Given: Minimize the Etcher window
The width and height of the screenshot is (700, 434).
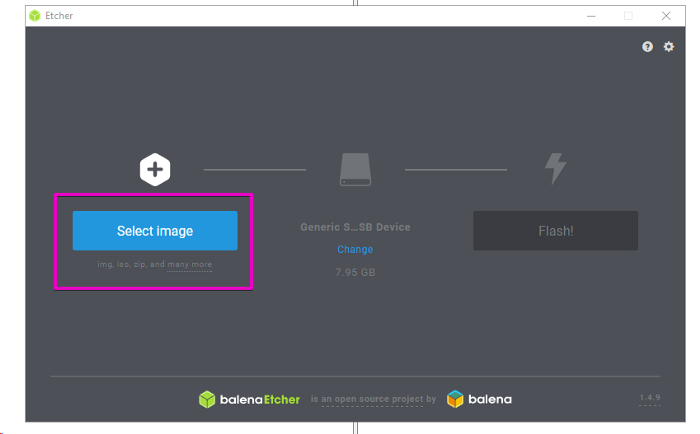Looking at the screenshot, I should tap(591, 16).
